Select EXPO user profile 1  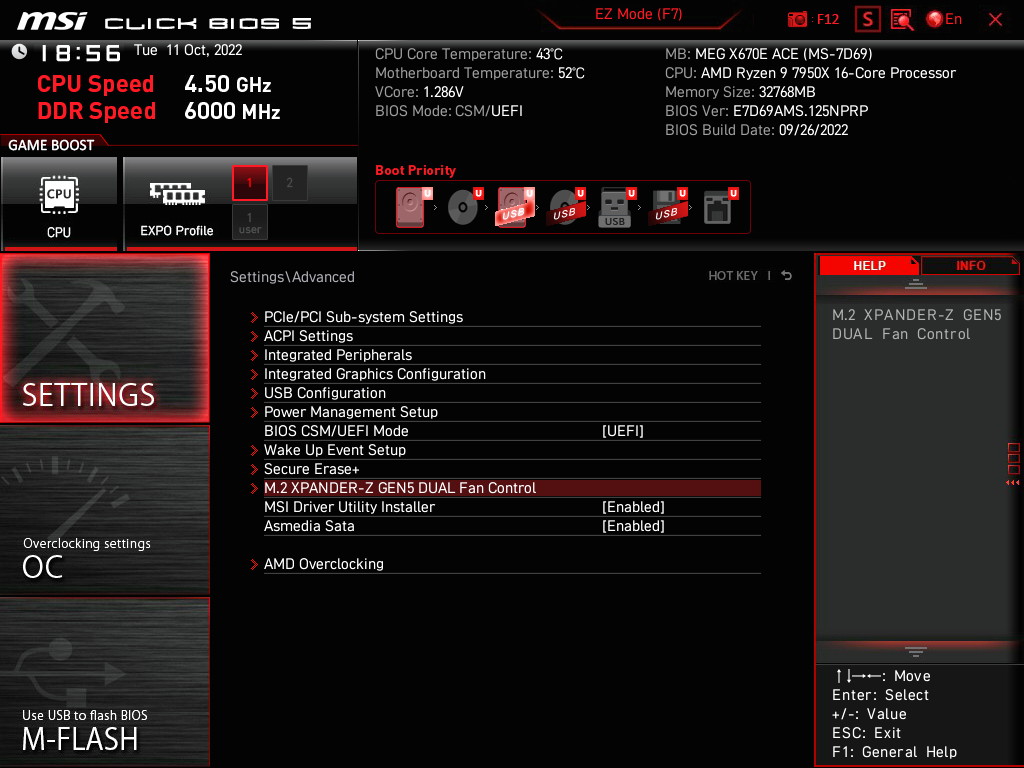249,222
